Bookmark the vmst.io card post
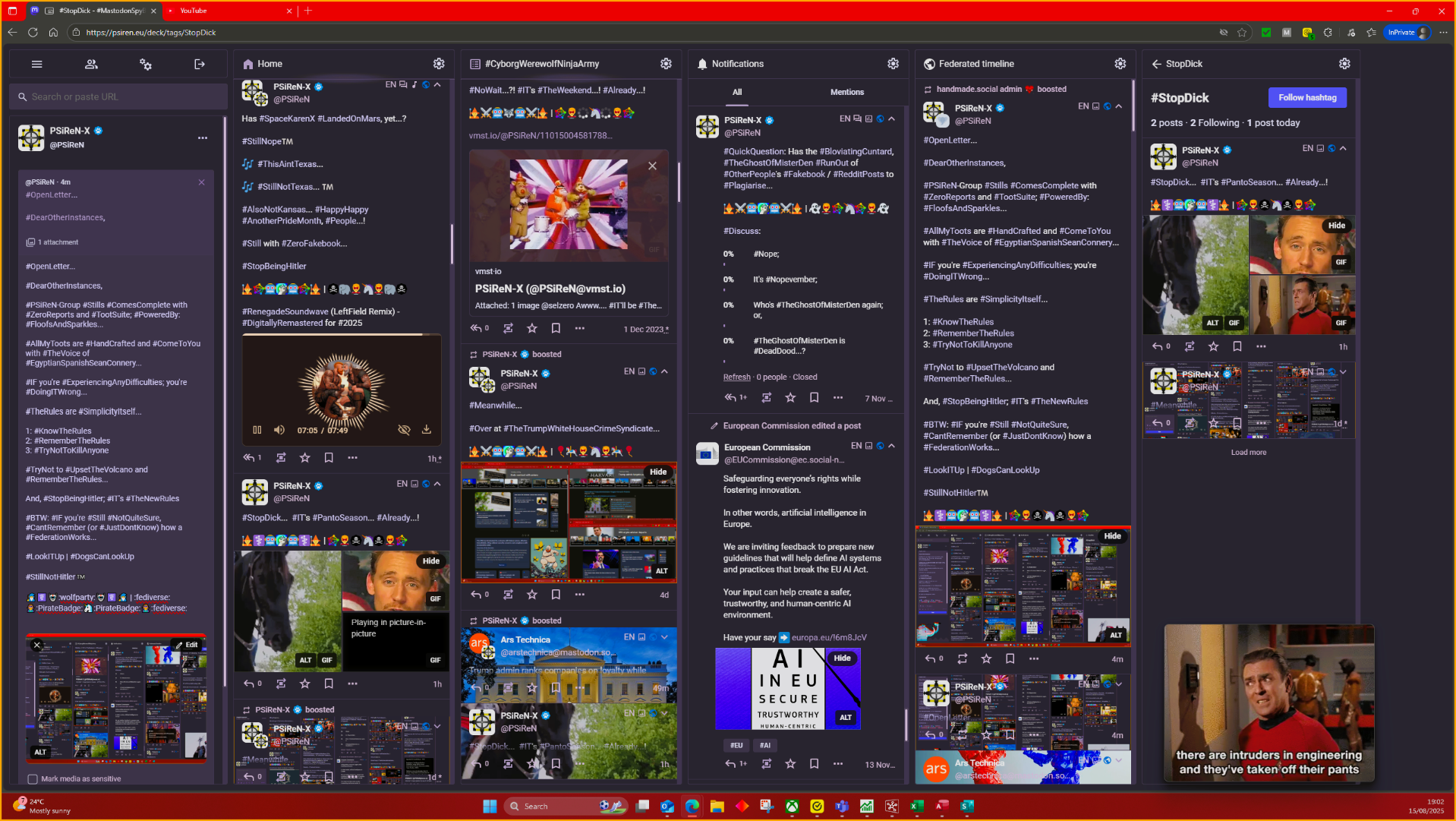 [556, 329]
